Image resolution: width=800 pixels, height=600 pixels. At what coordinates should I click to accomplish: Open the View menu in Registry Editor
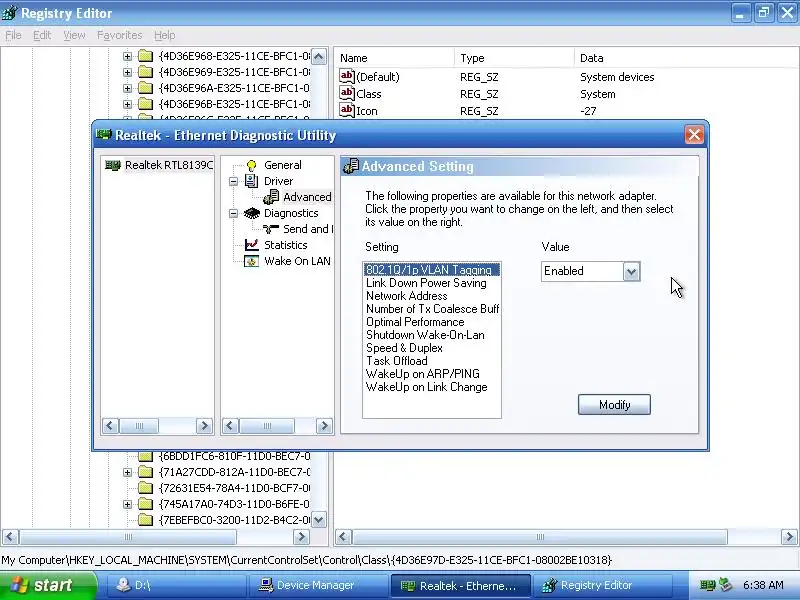pyautogui.click(x=74, y=35)
